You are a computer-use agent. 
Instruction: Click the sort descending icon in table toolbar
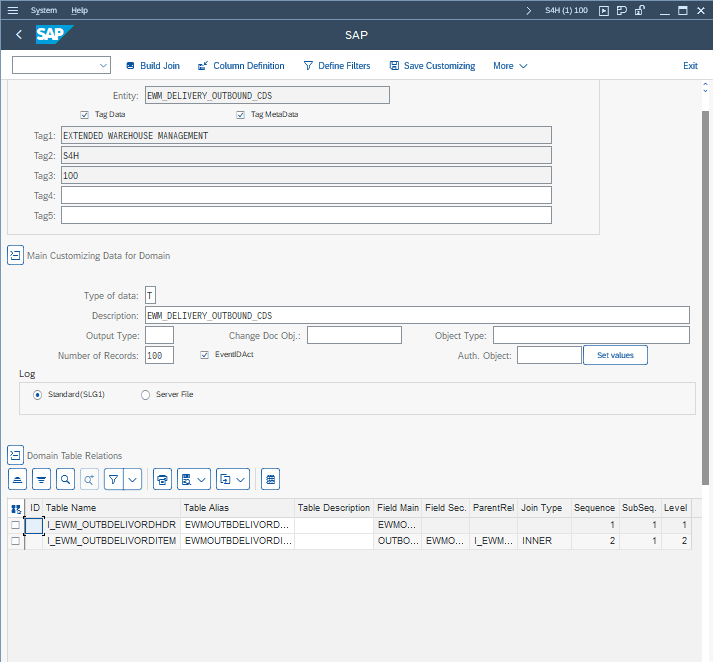pos(41,480)
